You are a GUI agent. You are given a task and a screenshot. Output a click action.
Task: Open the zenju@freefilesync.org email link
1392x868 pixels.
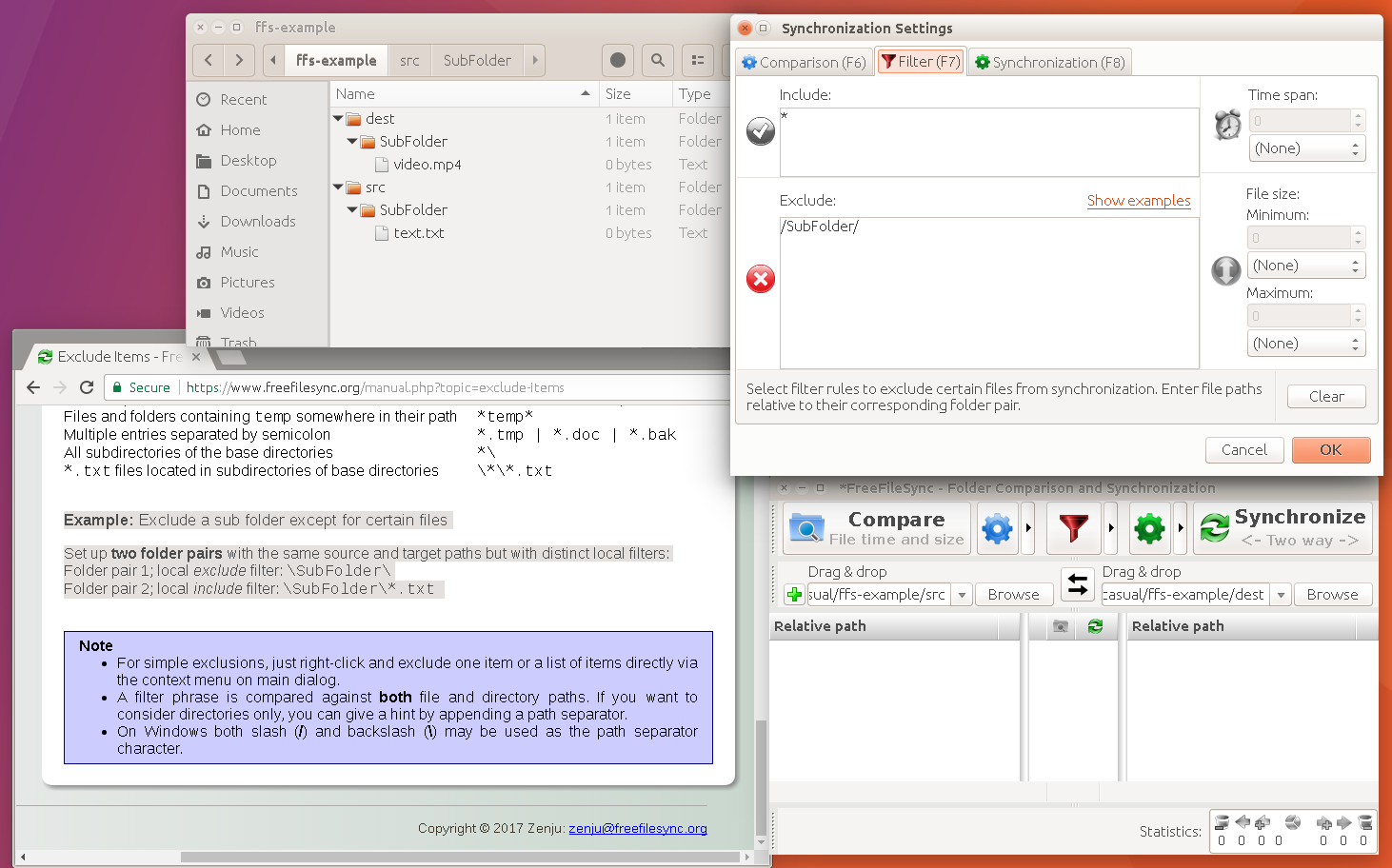(x=638, y=829)
